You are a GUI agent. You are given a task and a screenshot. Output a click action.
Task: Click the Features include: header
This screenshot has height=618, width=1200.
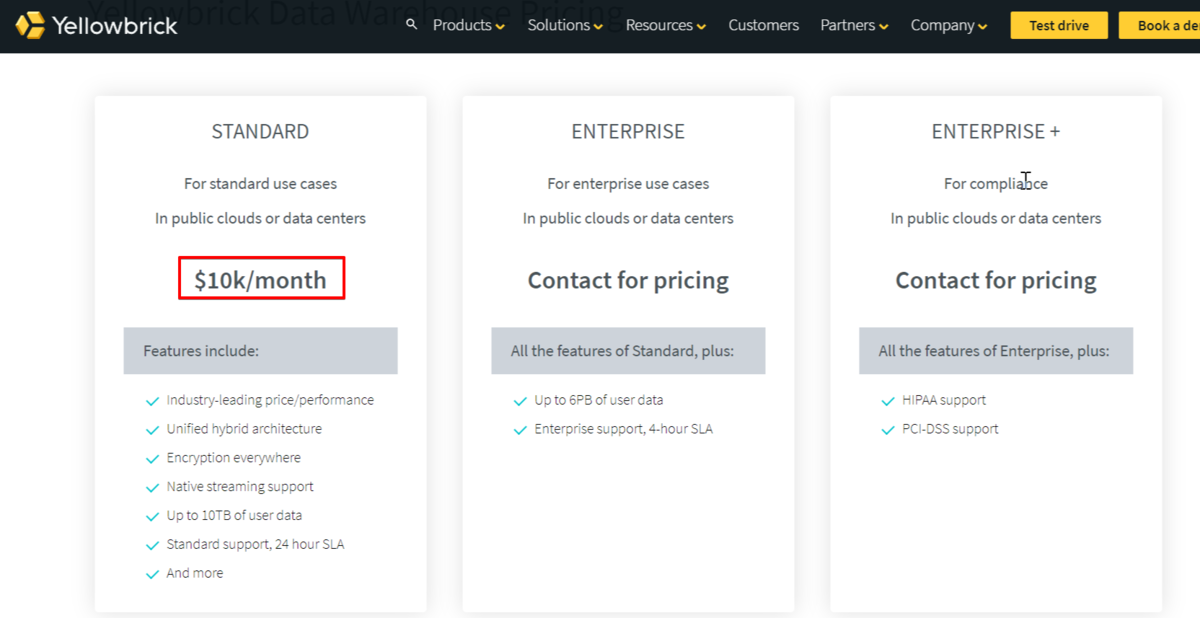[x=260, y=351]
